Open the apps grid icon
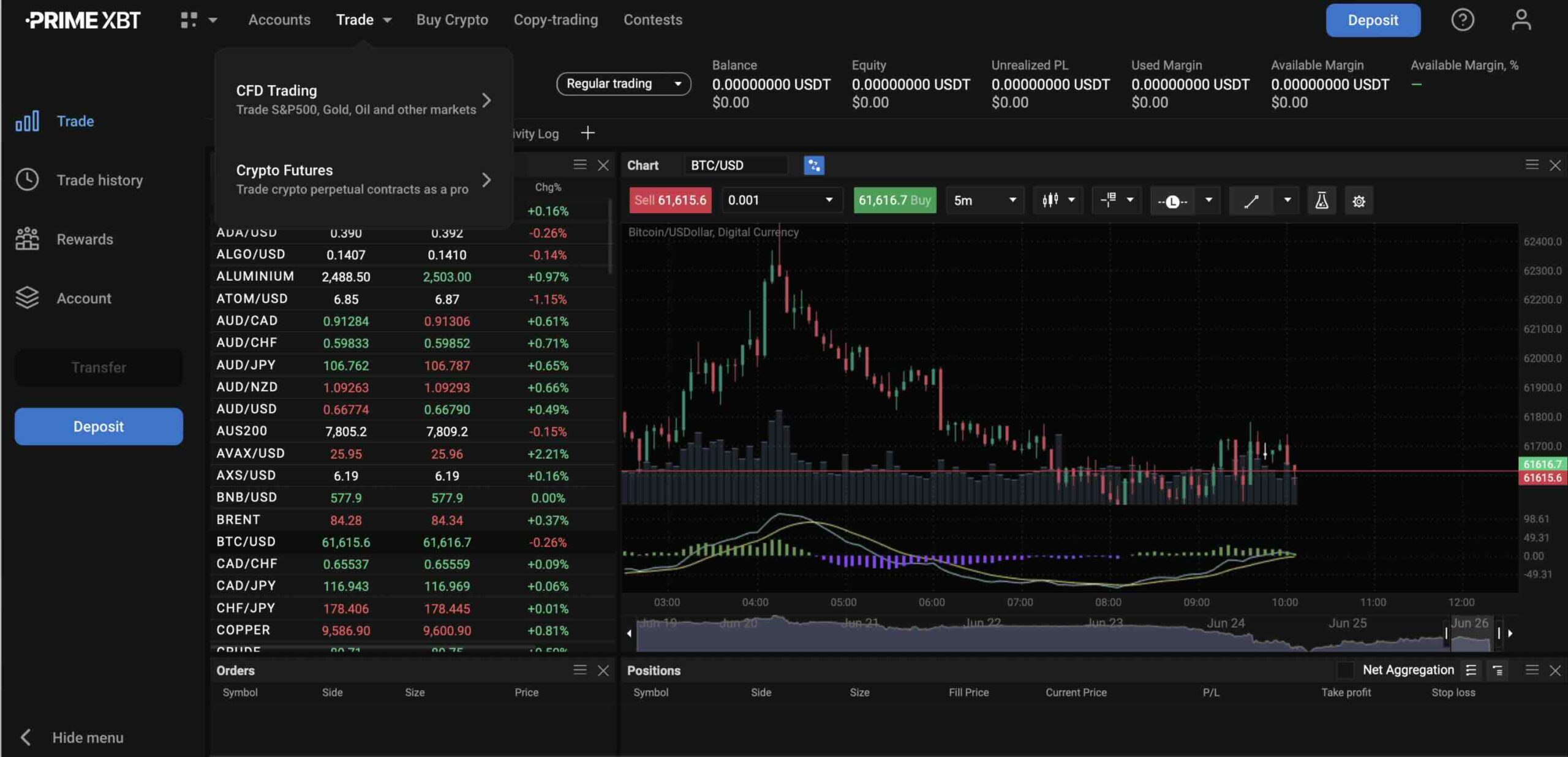Image resolution: width=1568 pixels, height=757 pixels. (x=189, y=20)
